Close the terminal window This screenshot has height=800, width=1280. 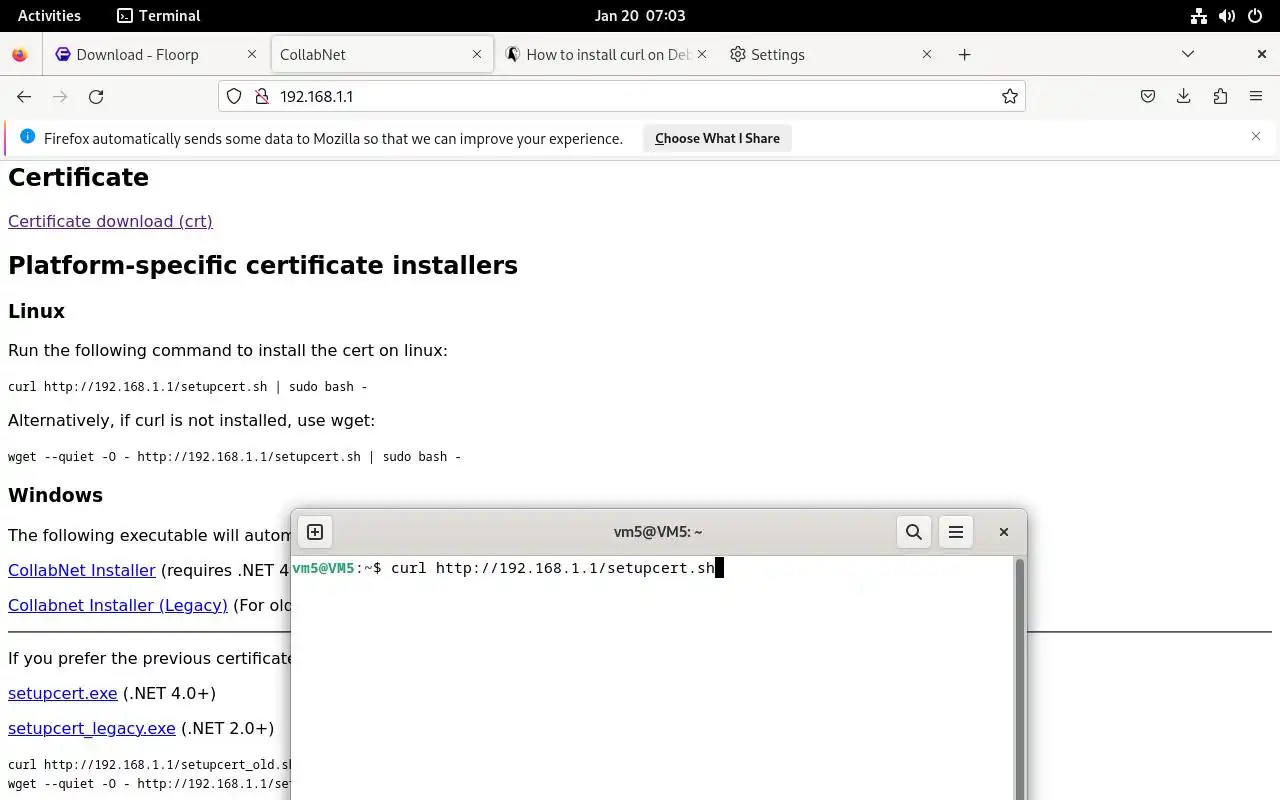1004,532
